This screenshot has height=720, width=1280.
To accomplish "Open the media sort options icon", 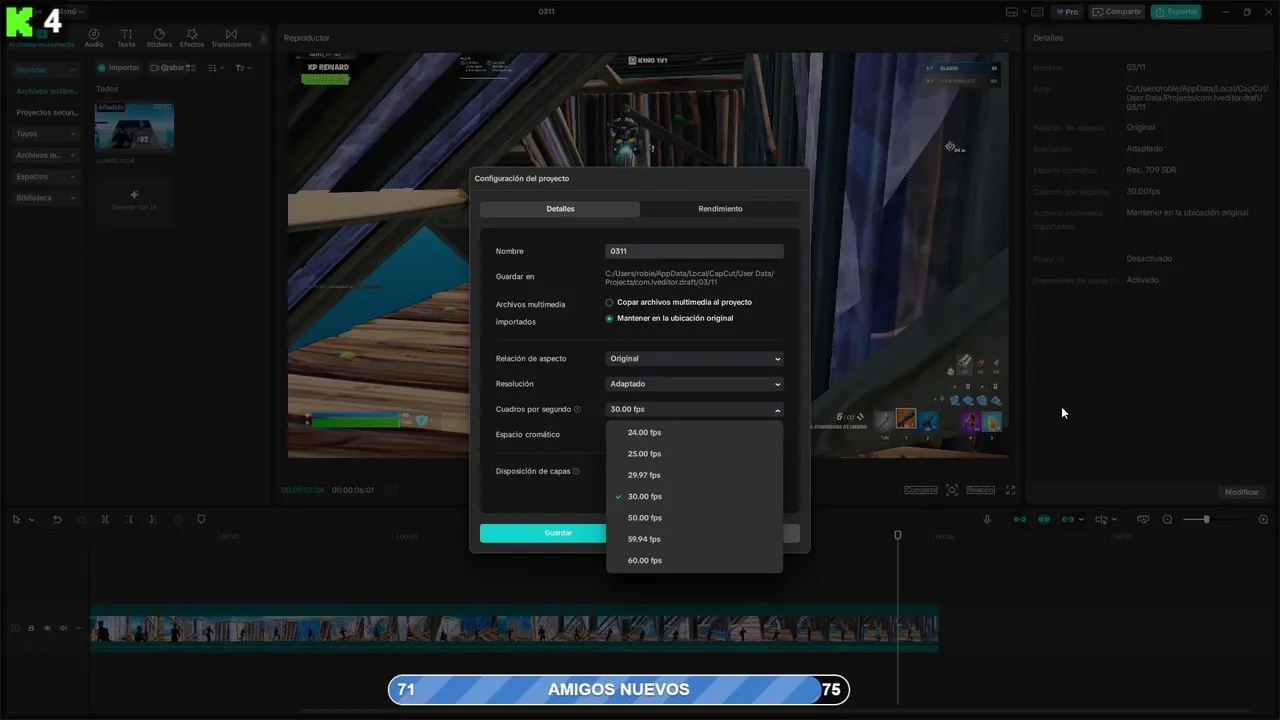I will (x=216, y=68).
